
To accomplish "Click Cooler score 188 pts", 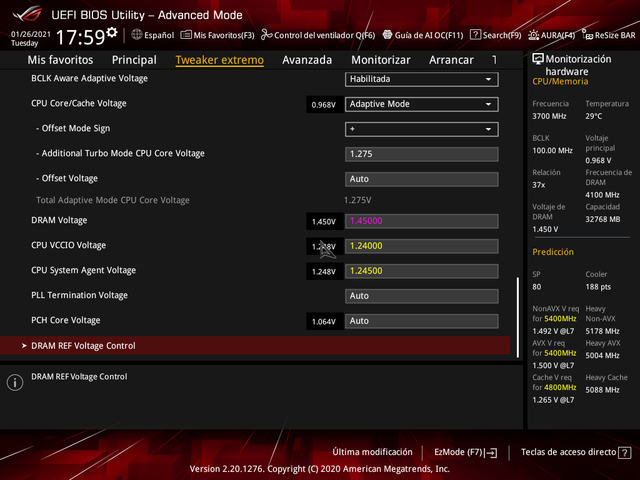I will (x=598, y=287).
